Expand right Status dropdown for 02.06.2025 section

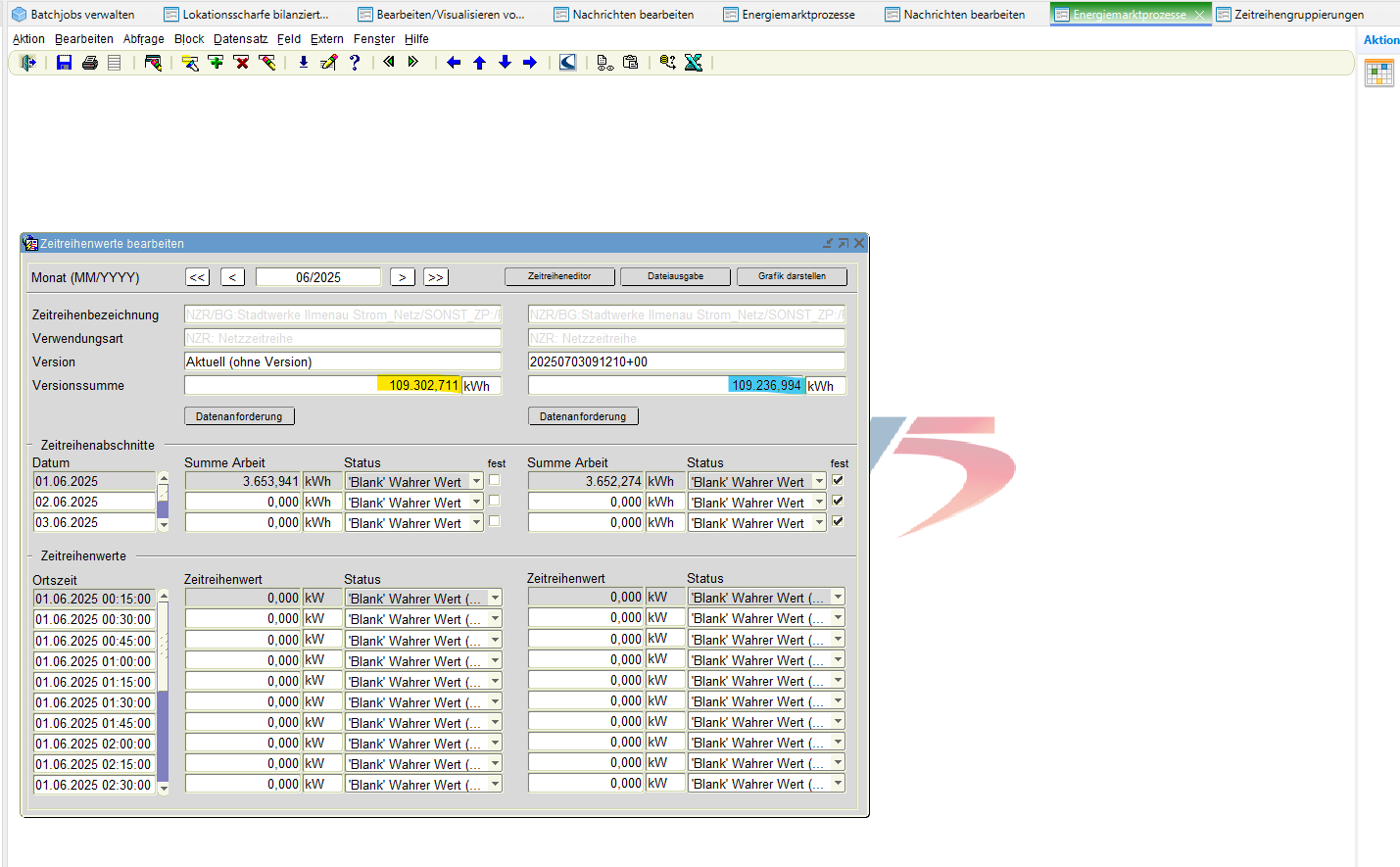click(x=819, y=503)
